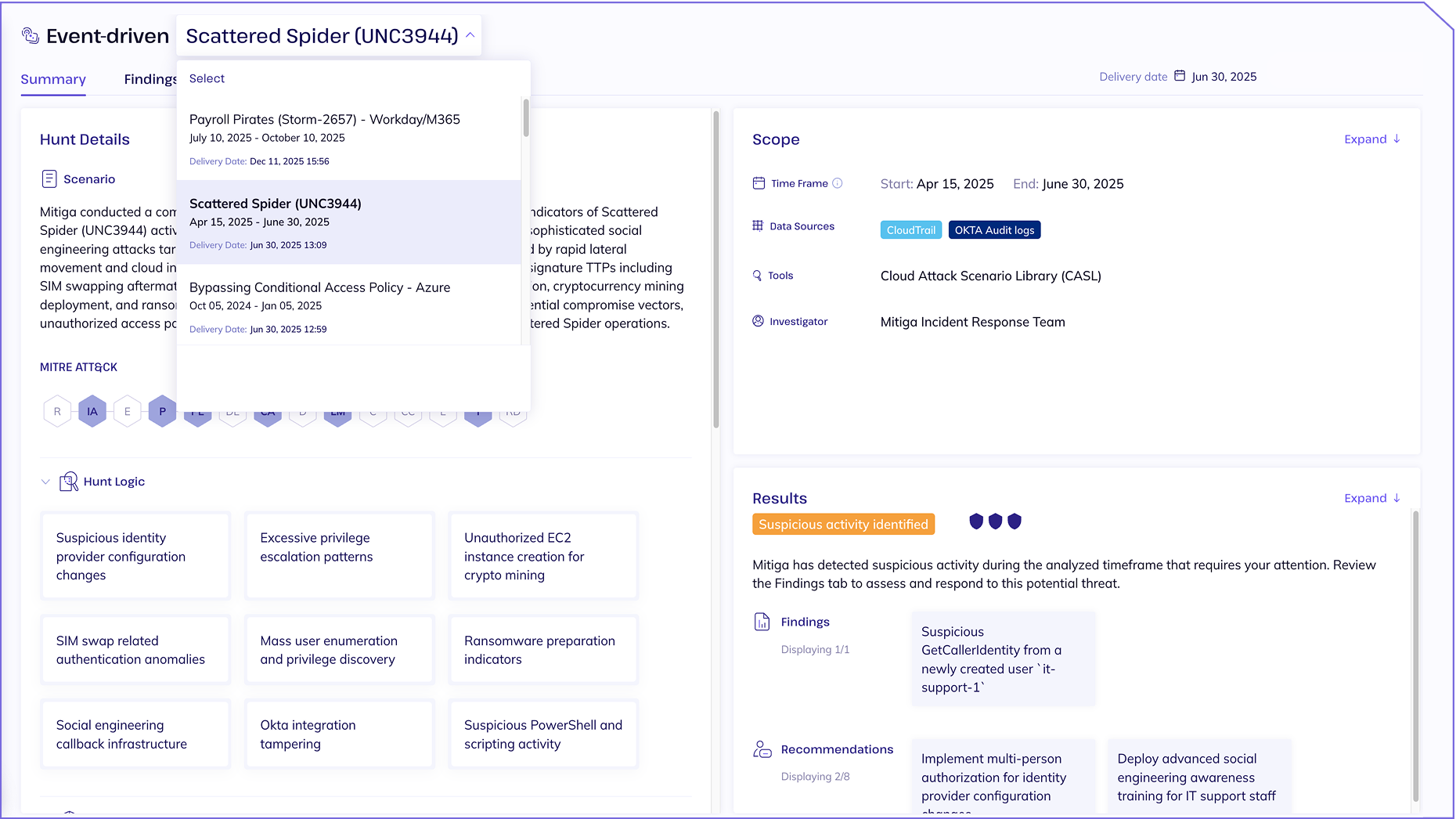Select Bypassing Conditional Access Policy - Azure option
1456x819 pixels.
coord(348,306)
